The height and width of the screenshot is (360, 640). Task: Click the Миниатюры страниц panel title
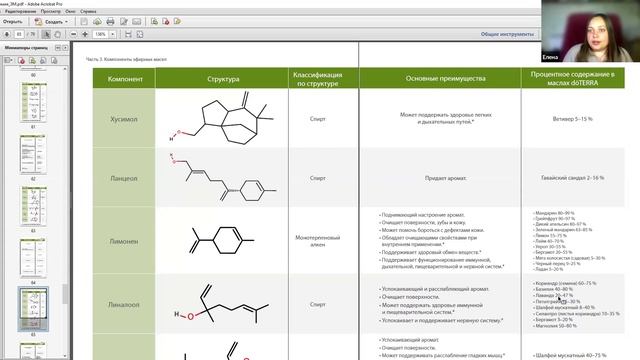point(26,48)
